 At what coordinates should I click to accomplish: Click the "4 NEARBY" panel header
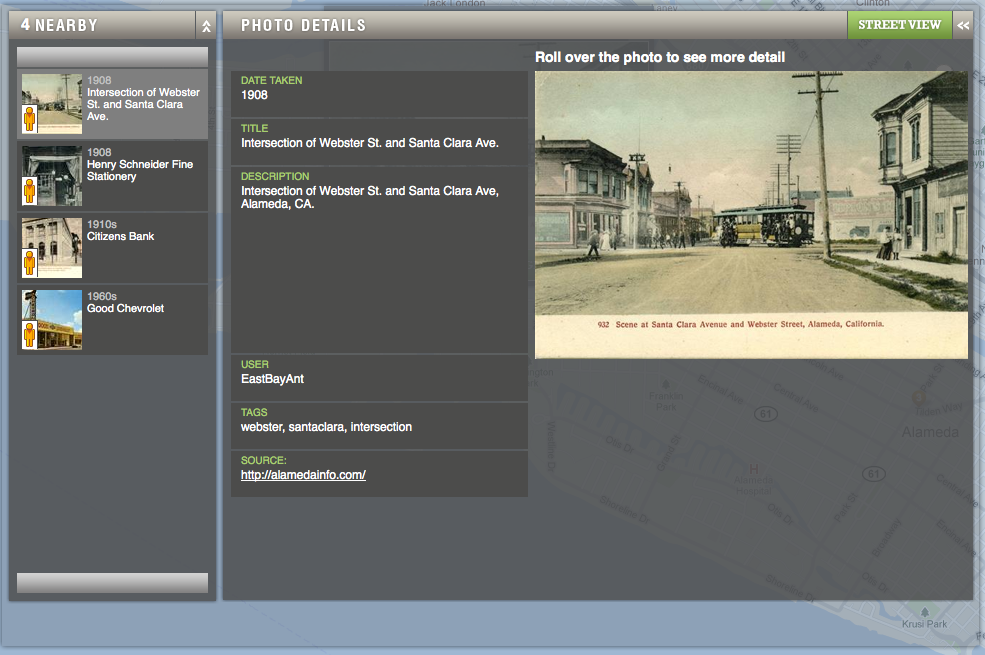pyautogui.click(x=60, y=26)
